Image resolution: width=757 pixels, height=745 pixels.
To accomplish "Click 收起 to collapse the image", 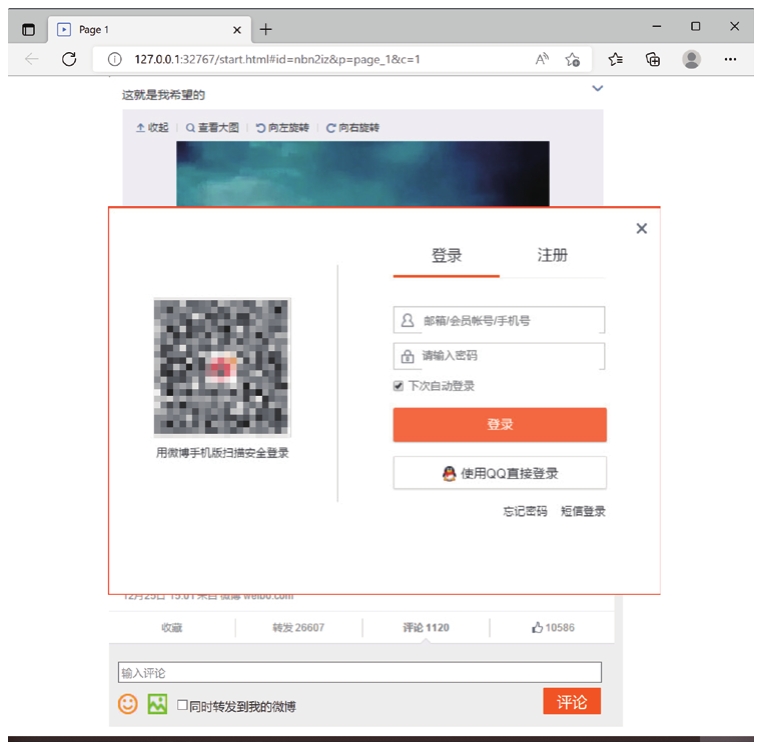I will click(x=152, y=127).
